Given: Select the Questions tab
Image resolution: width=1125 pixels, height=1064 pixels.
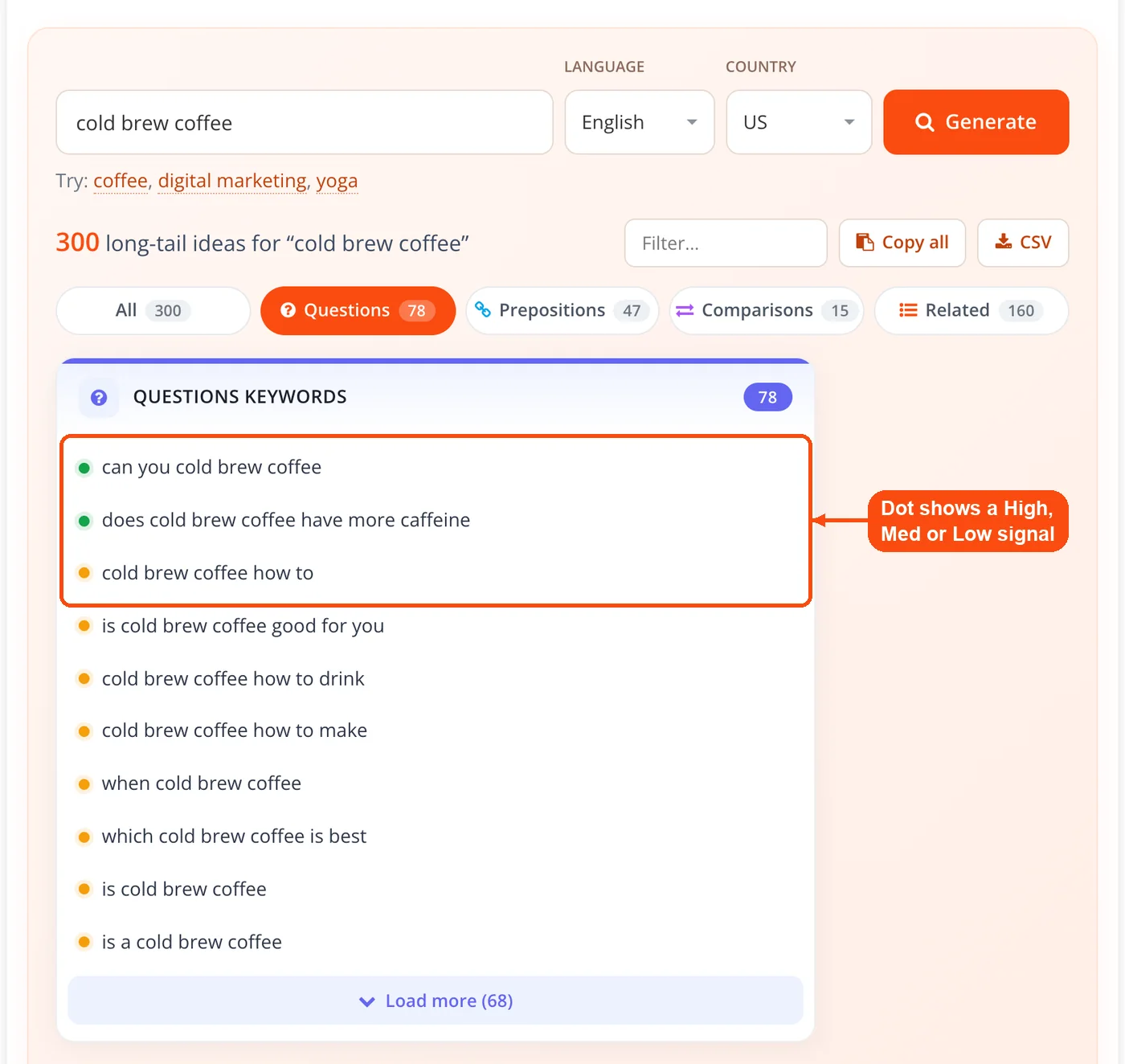Looking at the screenshot, I should (358, 310).
